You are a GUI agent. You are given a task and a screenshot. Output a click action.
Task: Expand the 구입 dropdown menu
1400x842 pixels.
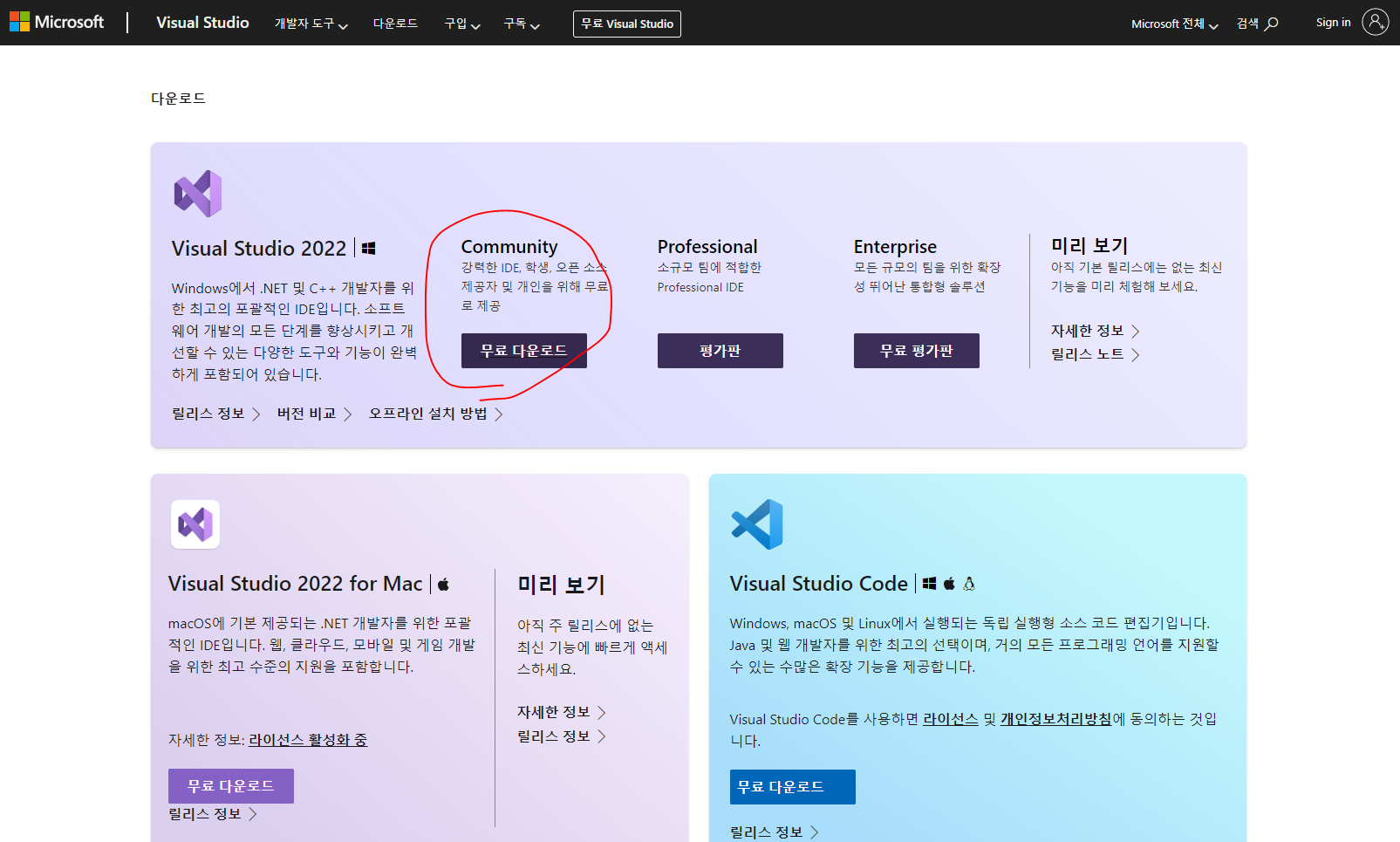click(462, 24)
